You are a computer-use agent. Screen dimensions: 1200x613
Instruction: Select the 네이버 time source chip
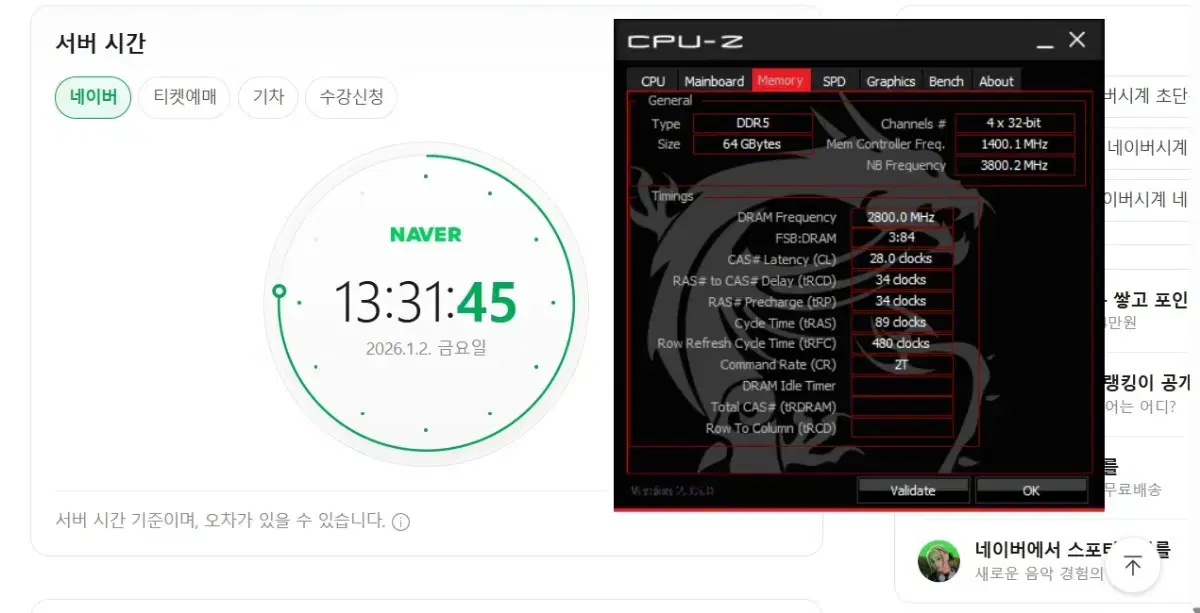(x=93, y=98)
